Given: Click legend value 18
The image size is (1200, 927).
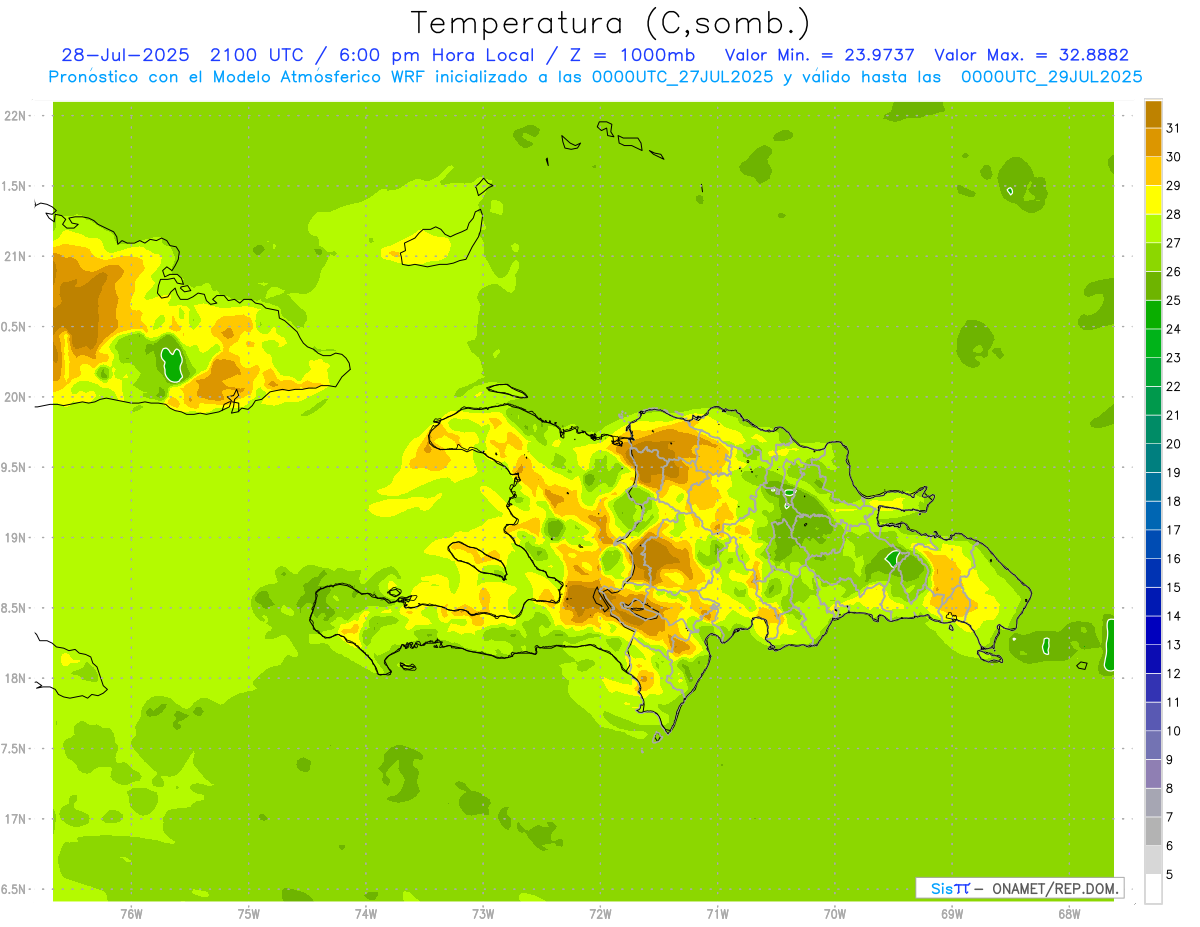Looking at the screenshot, I should (1173, 501).
